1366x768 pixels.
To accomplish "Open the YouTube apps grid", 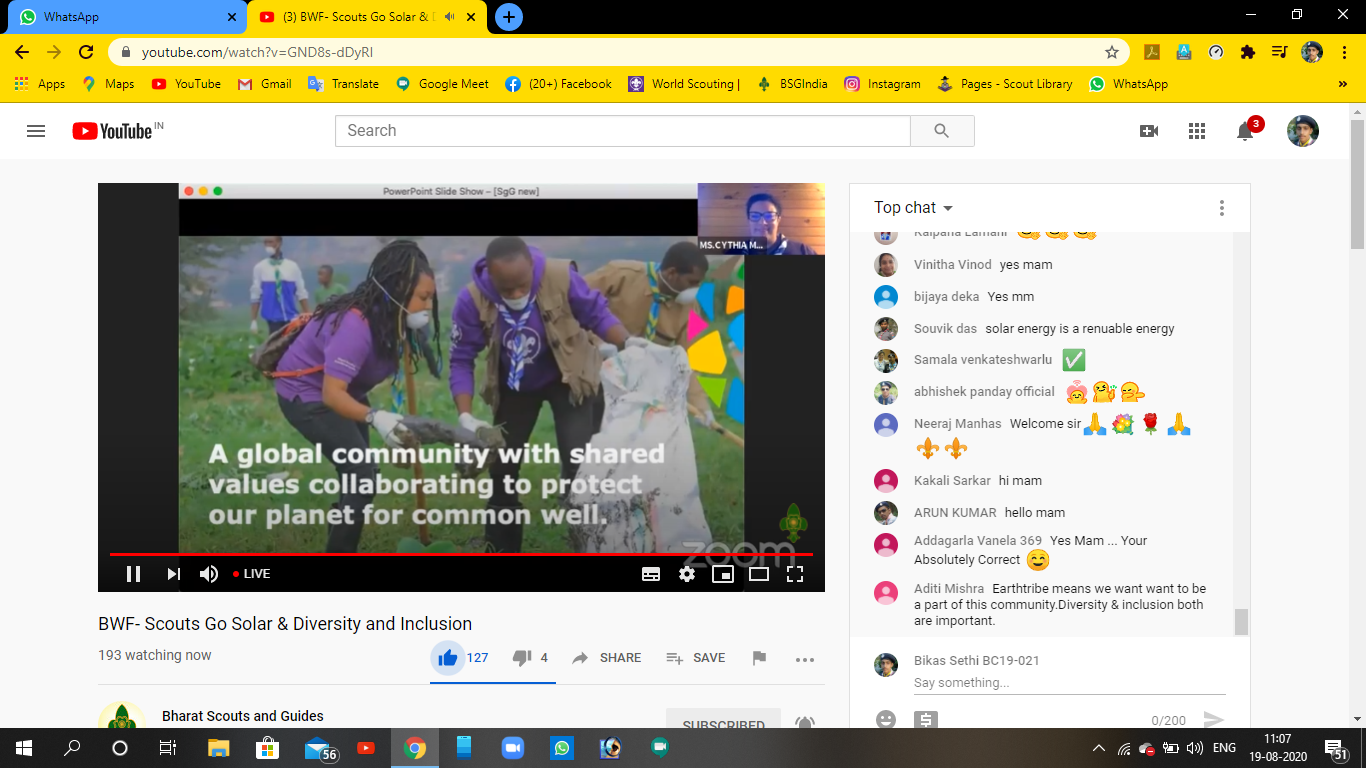I will pyautogui.click(x=1197, y=131).
